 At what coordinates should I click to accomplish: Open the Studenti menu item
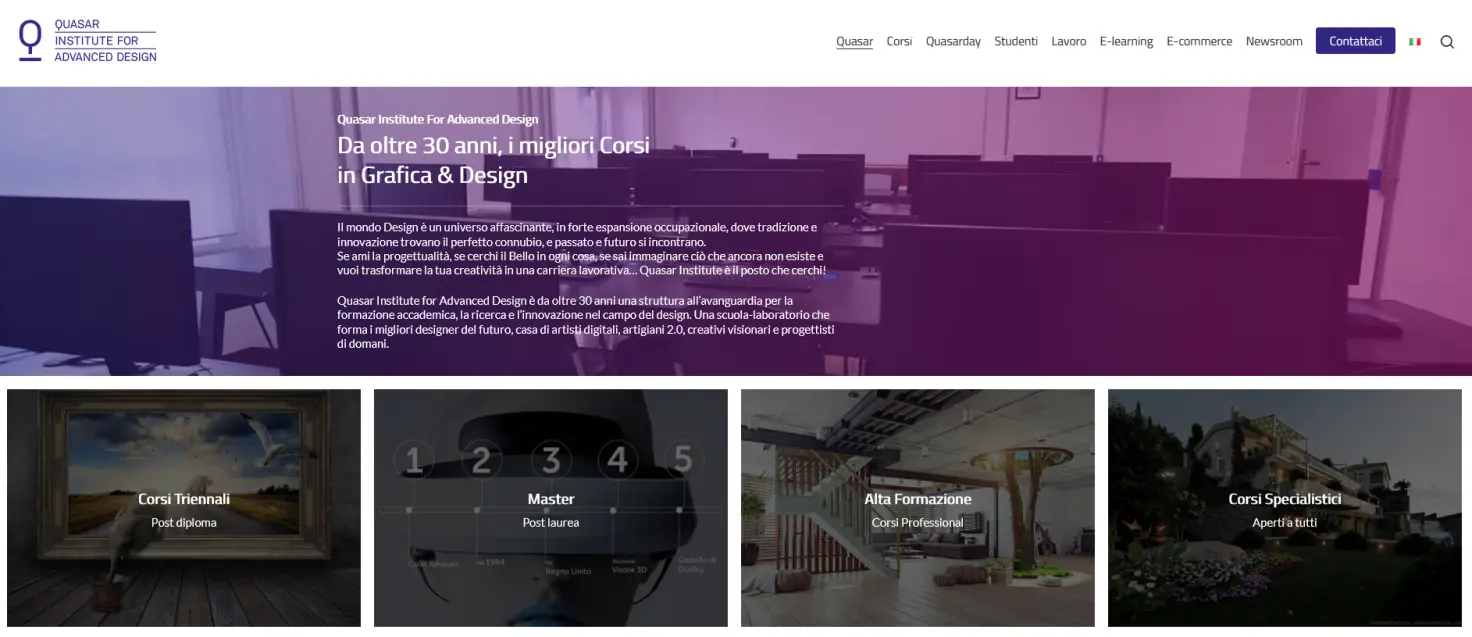[x=1016, y=41]
